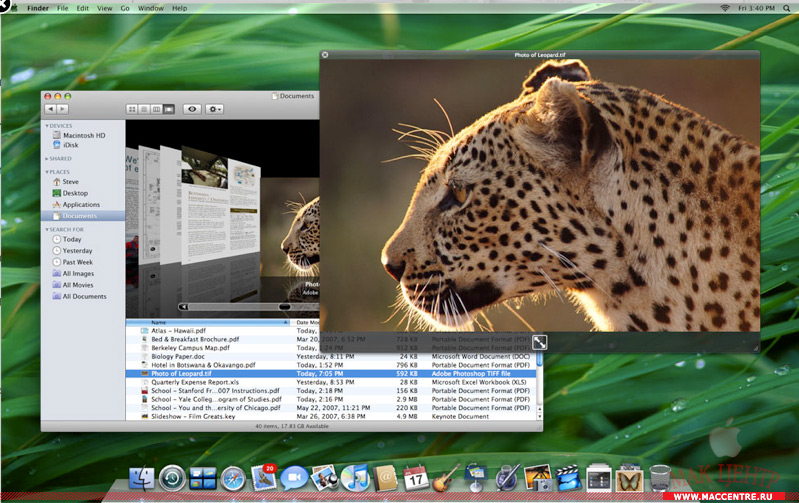Open Preview app in the Dock

(x=325, y=478)
